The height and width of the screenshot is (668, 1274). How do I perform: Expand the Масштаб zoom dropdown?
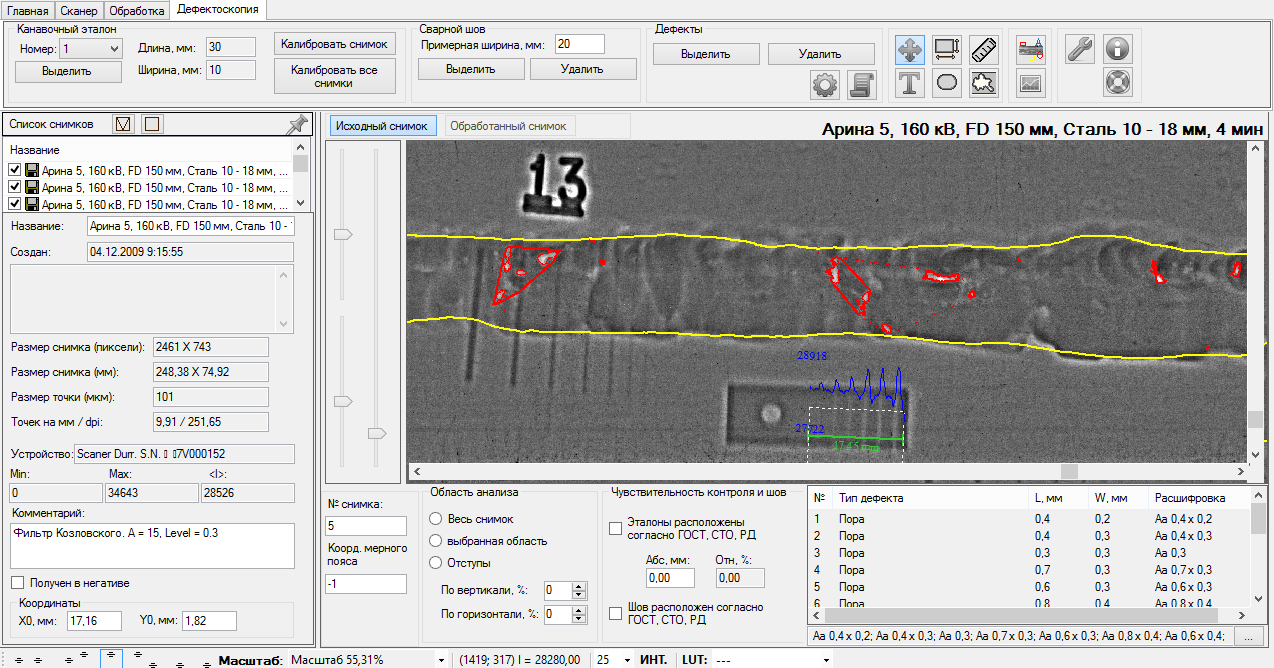click(441, 660)
